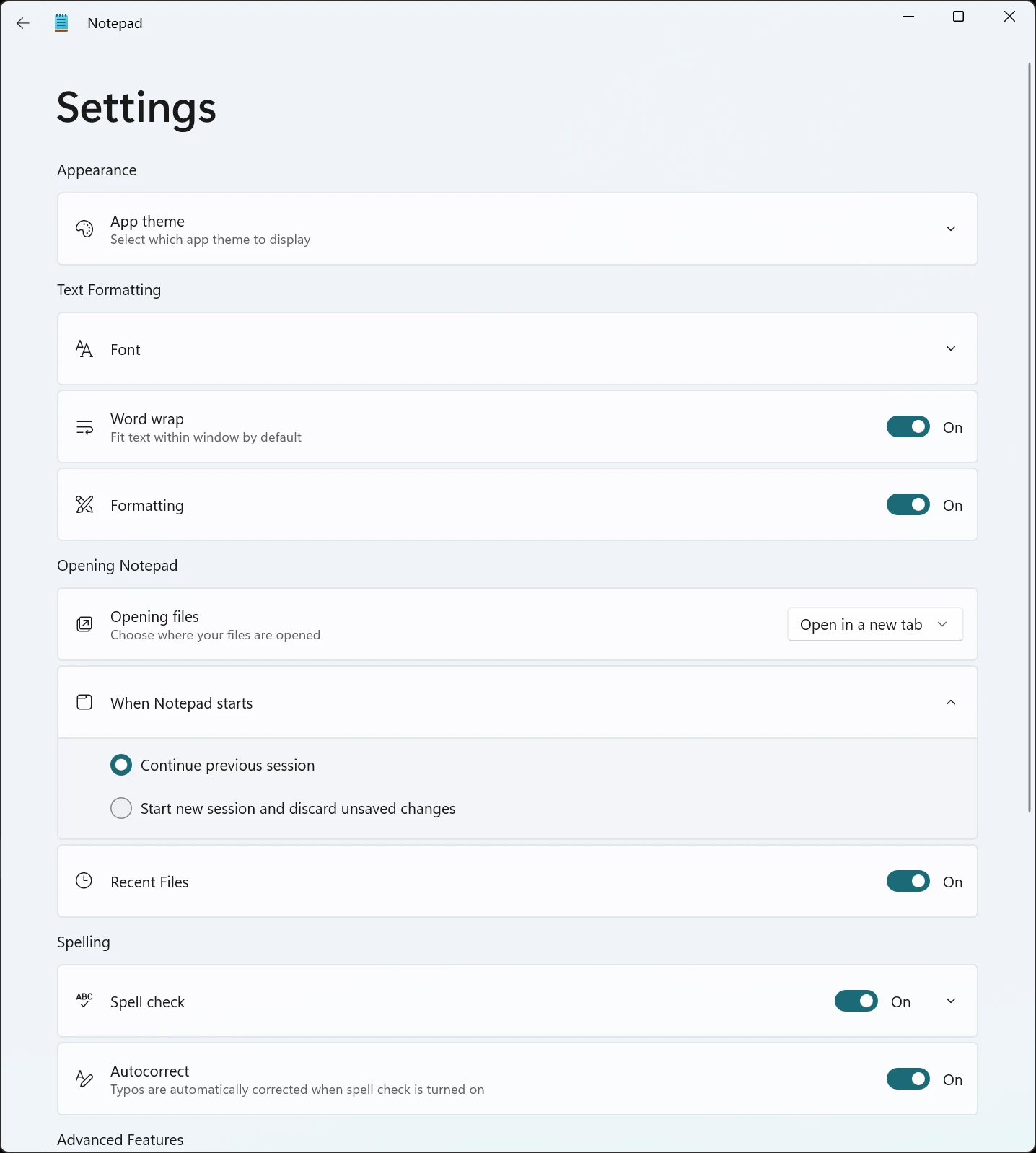The image size is (1036, 1153).
Task: Click the Advanced Features section label
Action: 120,1140
